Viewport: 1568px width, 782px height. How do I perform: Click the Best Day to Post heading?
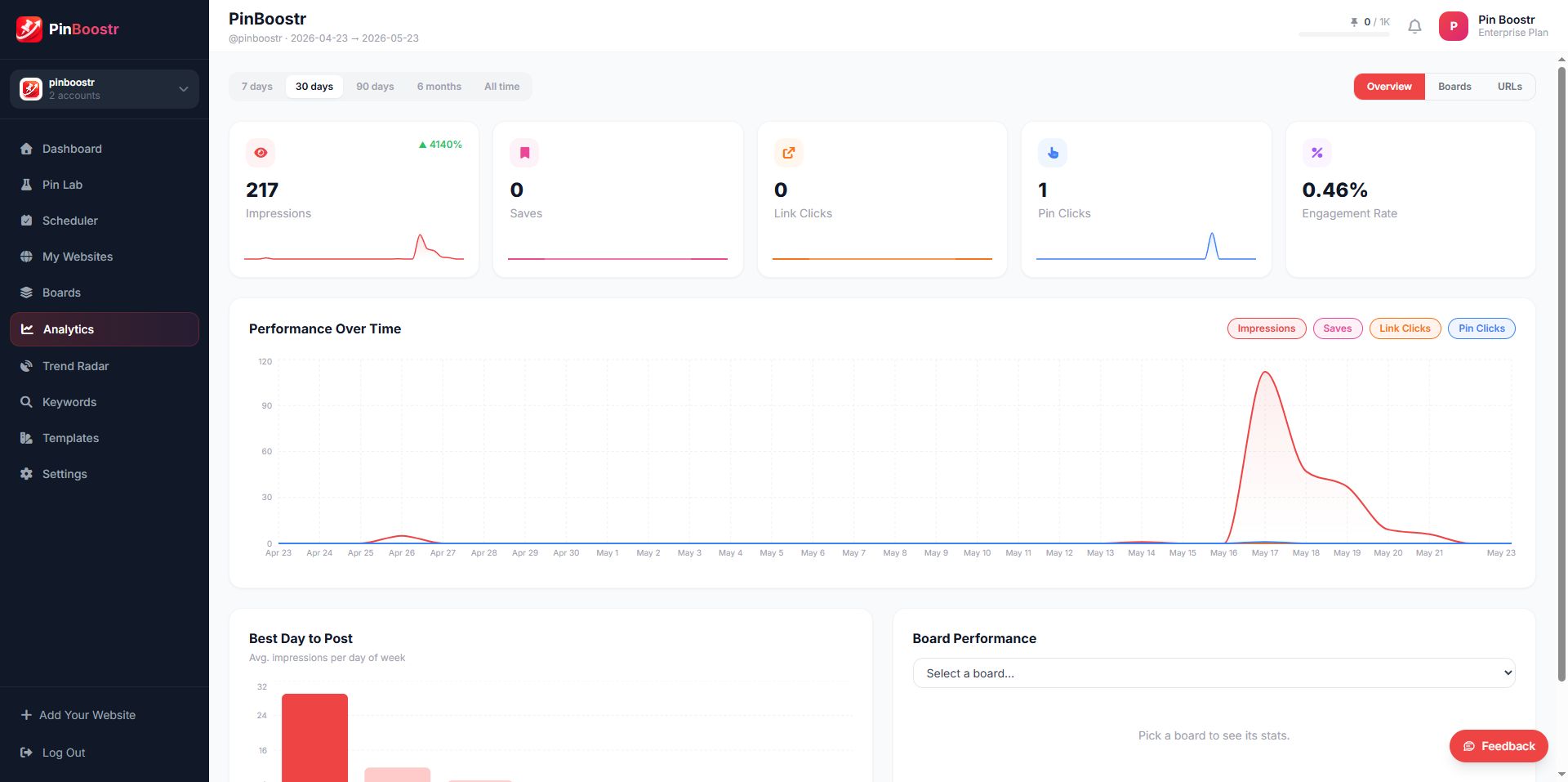(x=301, y=638)
